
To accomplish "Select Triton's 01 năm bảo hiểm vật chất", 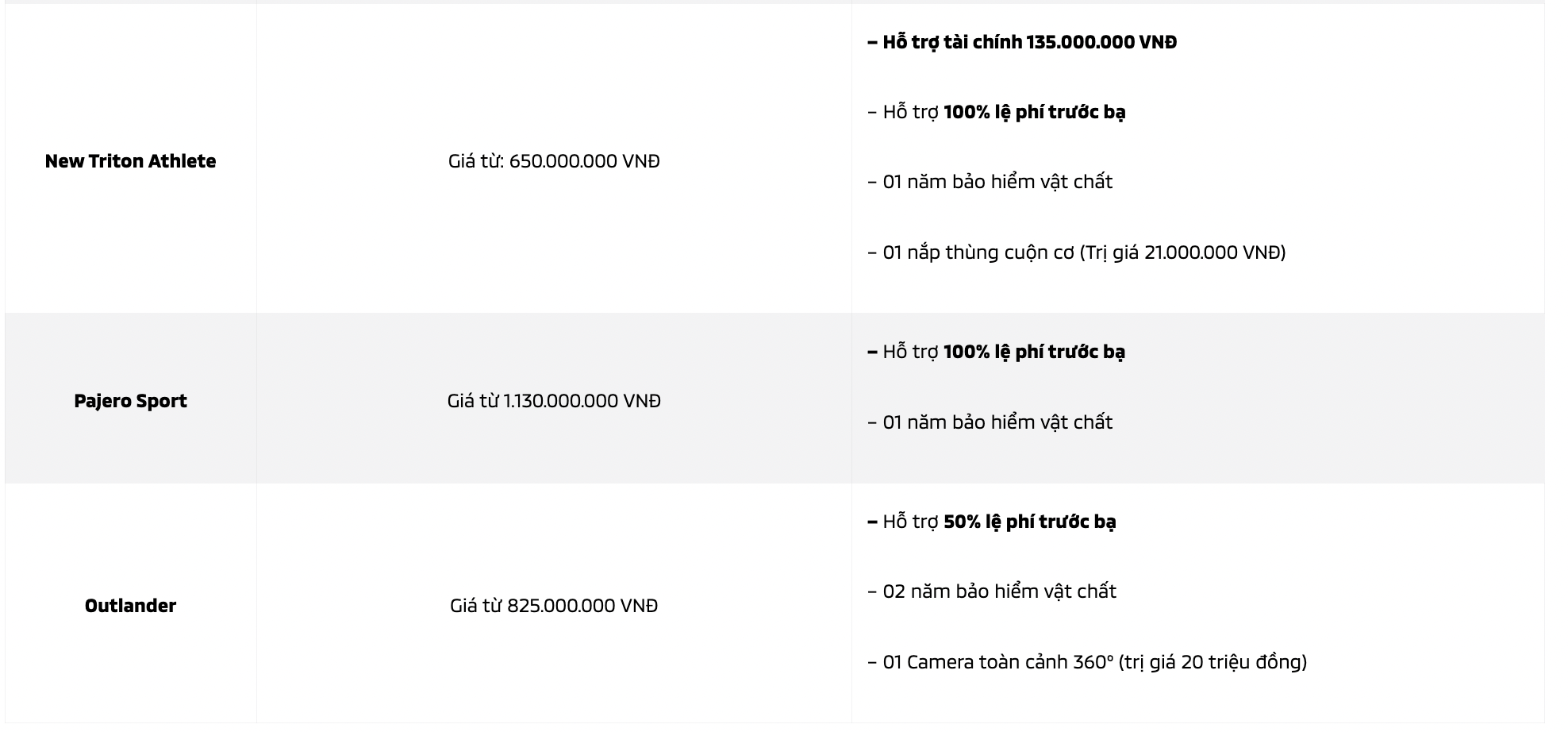I will coord(990,182).
